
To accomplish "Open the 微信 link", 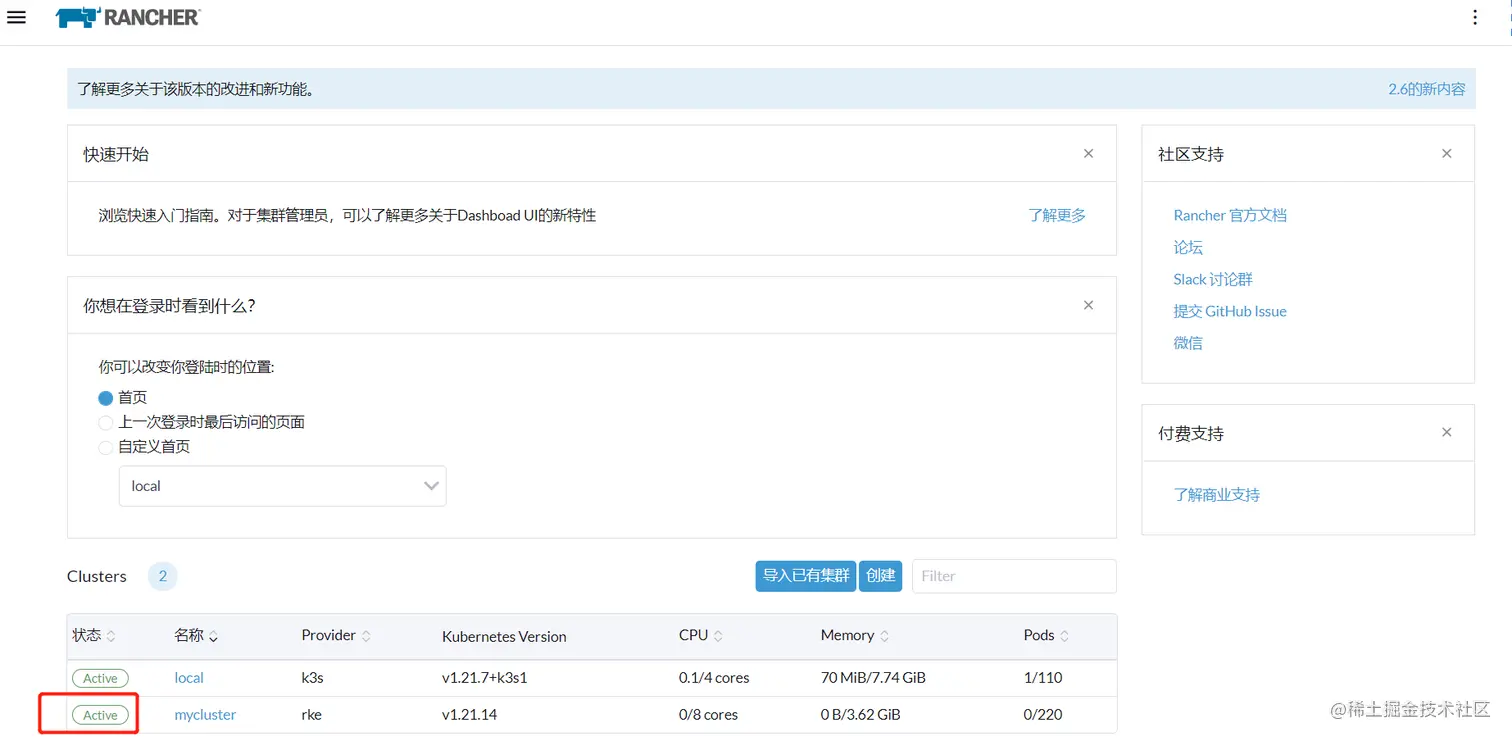I will tap(1188, 343).
